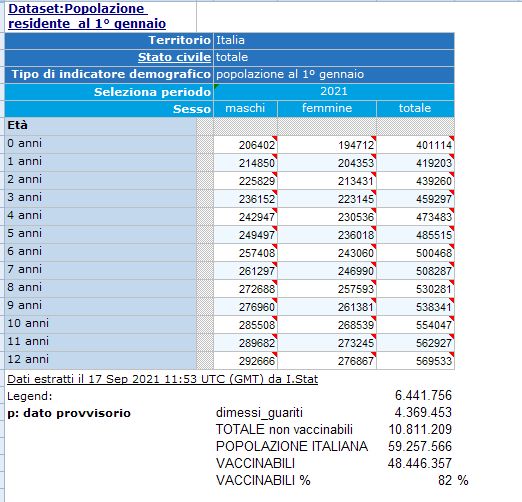Select 'Tipo di indicatore demografico' header cell
522x502 pixels.
pos(109,74)
